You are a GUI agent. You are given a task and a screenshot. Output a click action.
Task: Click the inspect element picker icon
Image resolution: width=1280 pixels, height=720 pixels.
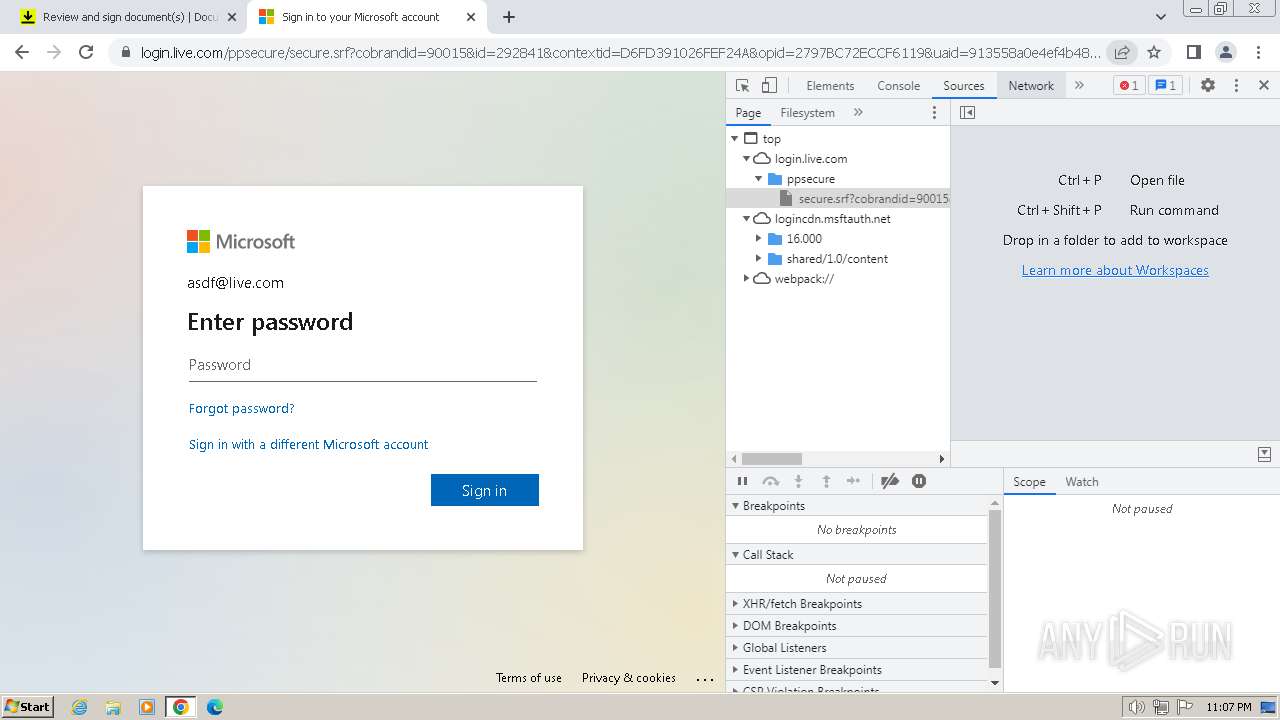[x=742, y=86]
